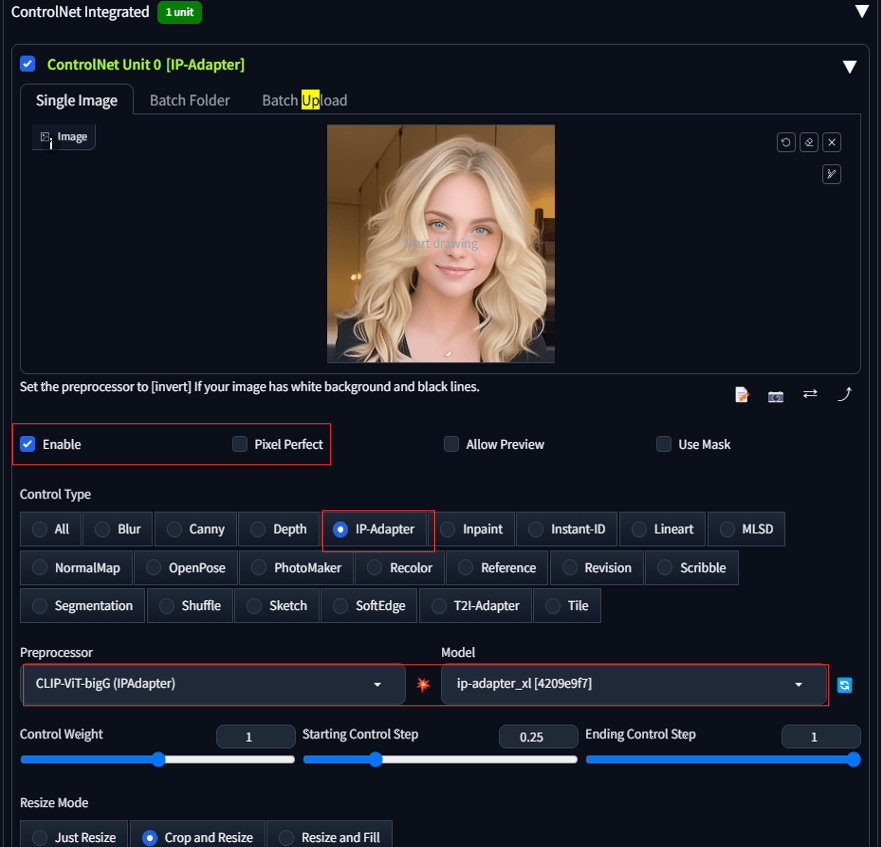Image resolution: width=881 pixels, height=847 pixels.
Task: Click the camera webcam icon
Action: (x=776, y=395)
